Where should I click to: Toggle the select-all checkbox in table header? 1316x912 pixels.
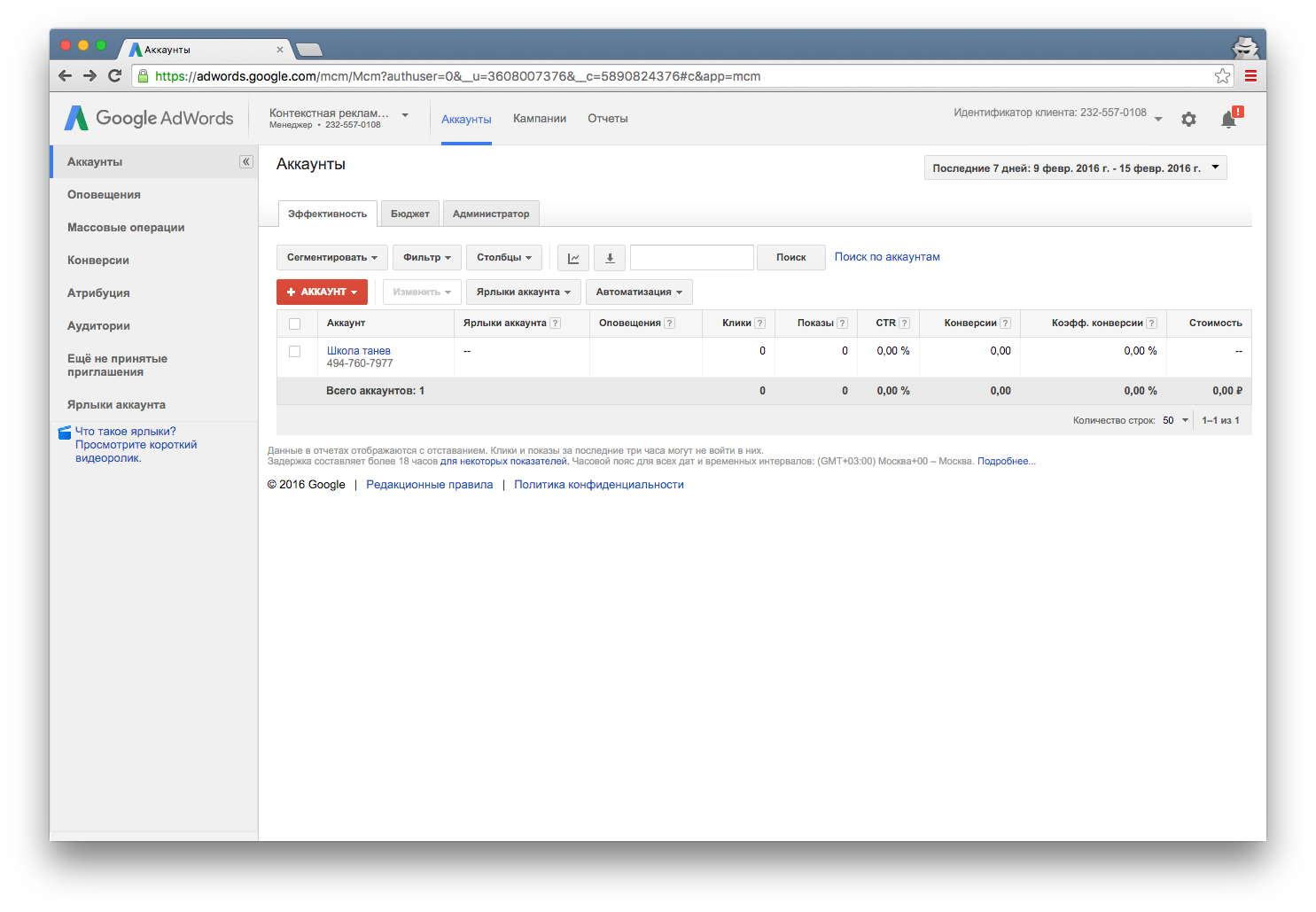[295, 323]
